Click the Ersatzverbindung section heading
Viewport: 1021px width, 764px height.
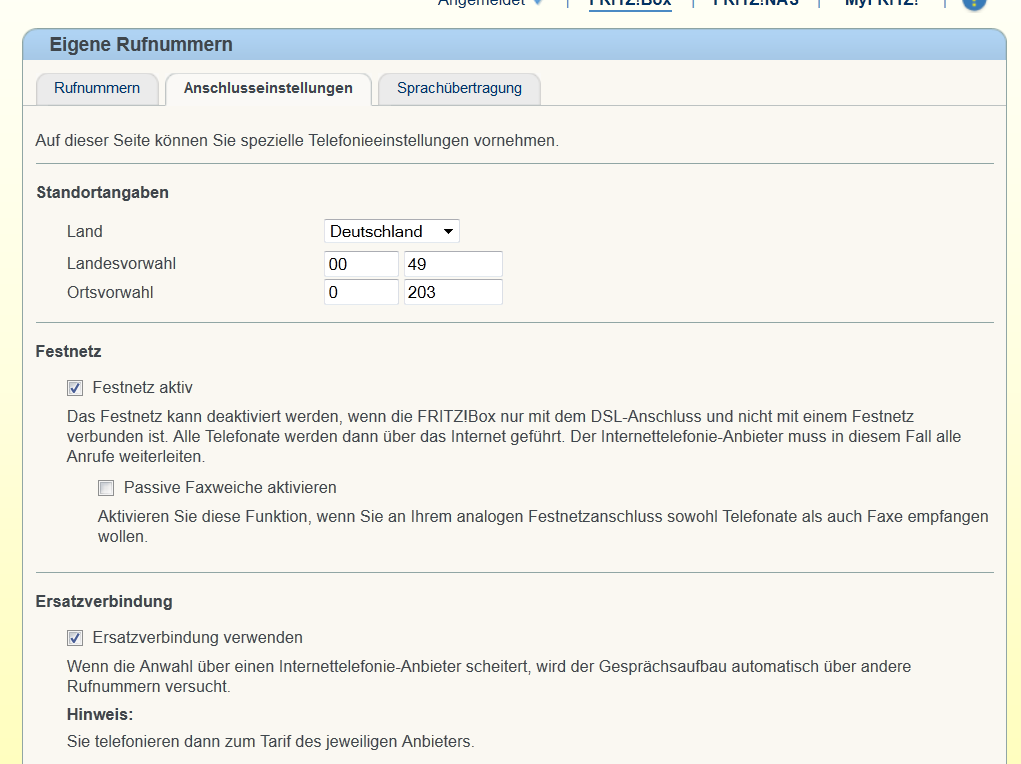[104, 602]
